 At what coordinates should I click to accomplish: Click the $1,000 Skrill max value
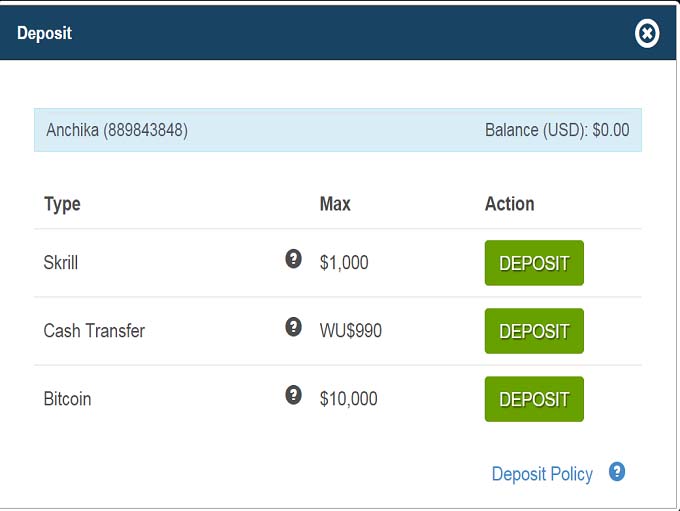tap(344, 263)
